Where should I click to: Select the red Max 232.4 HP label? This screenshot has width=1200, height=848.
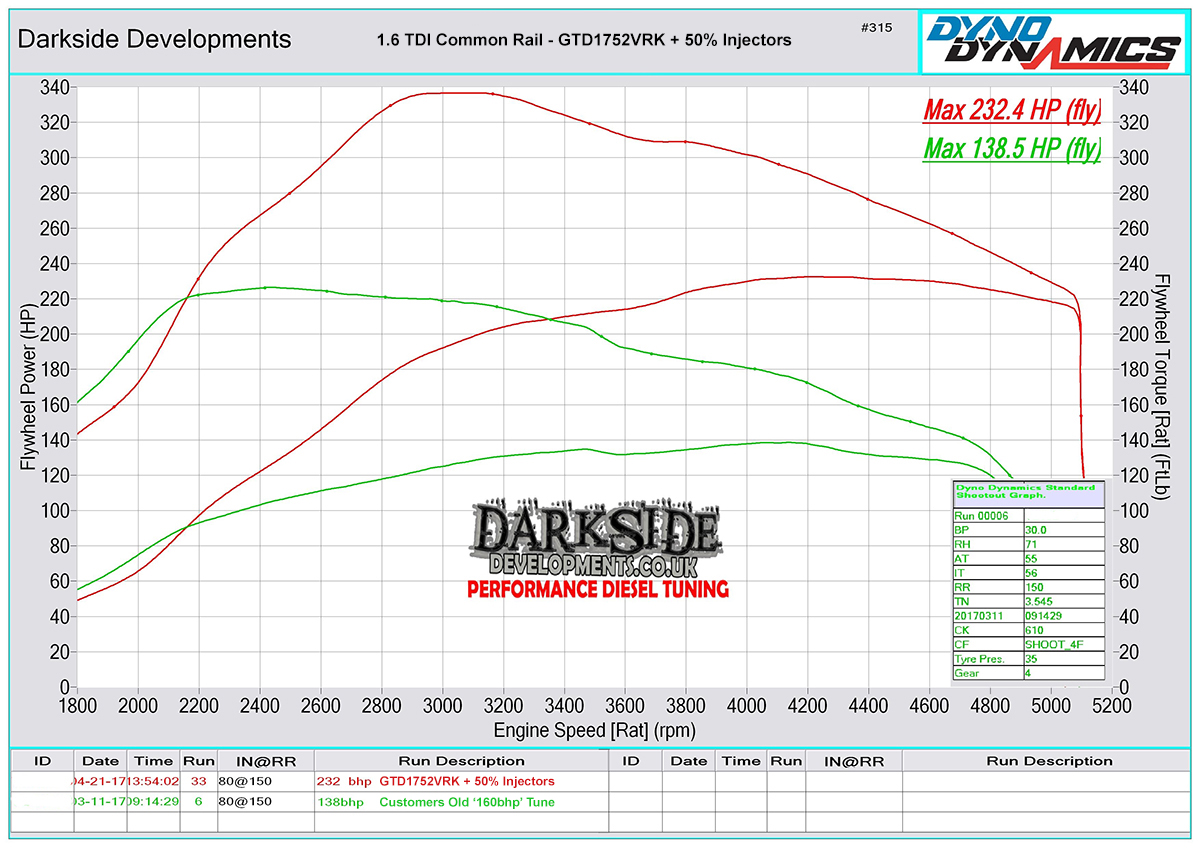tap(1011, 108)
